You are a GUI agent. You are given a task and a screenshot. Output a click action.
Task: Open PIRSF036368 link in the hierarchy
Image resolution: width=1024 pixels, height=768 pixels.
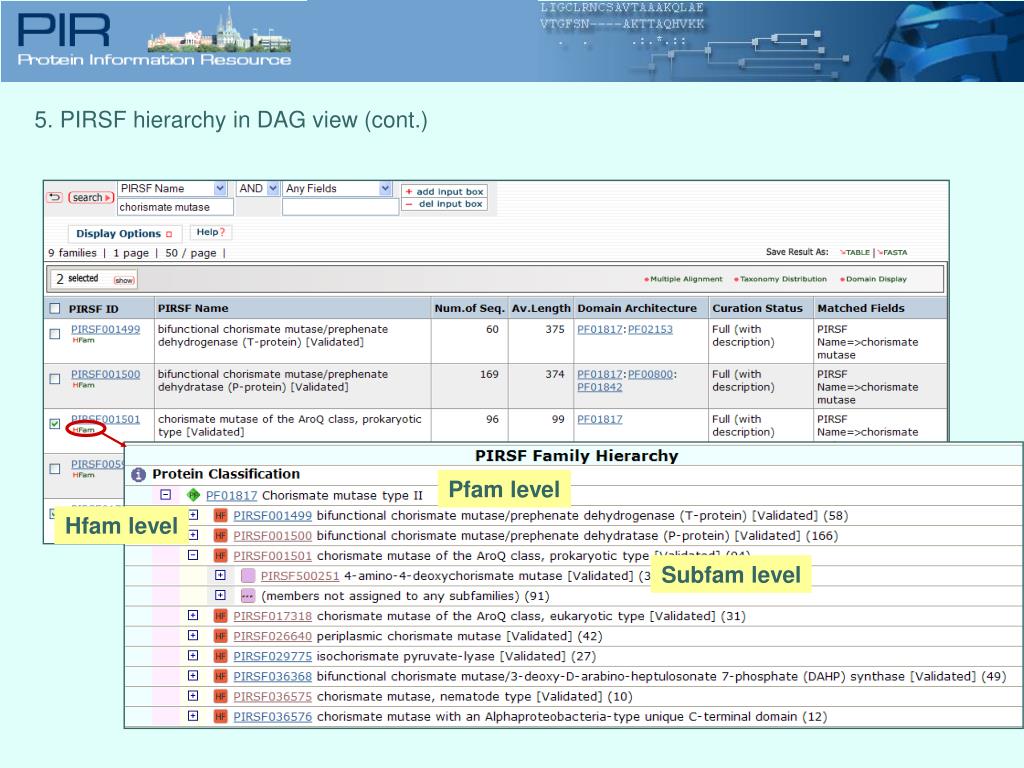tap(272, 677)
